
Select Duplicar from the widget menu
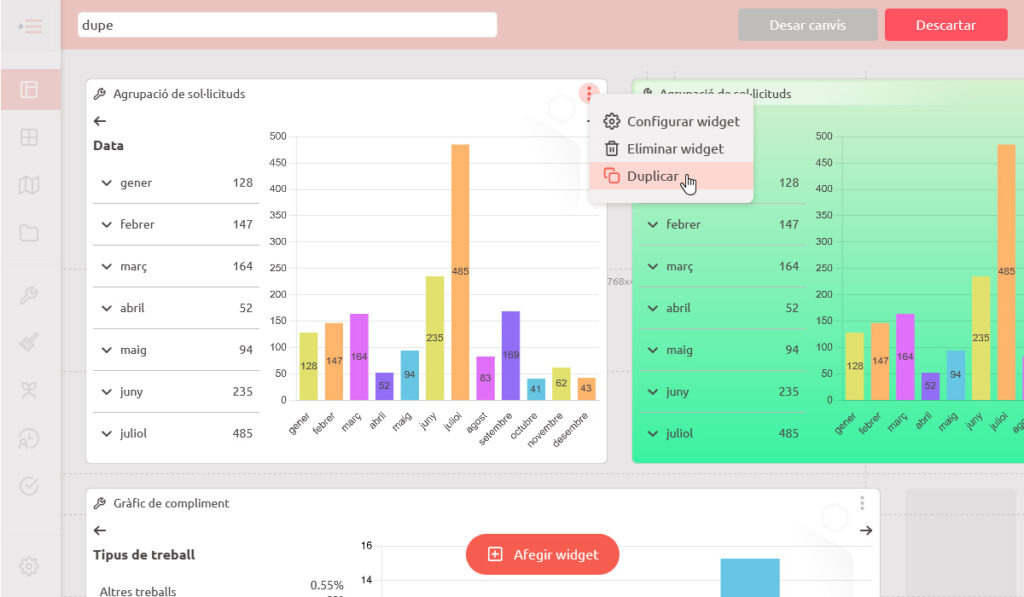pos(652,176)
